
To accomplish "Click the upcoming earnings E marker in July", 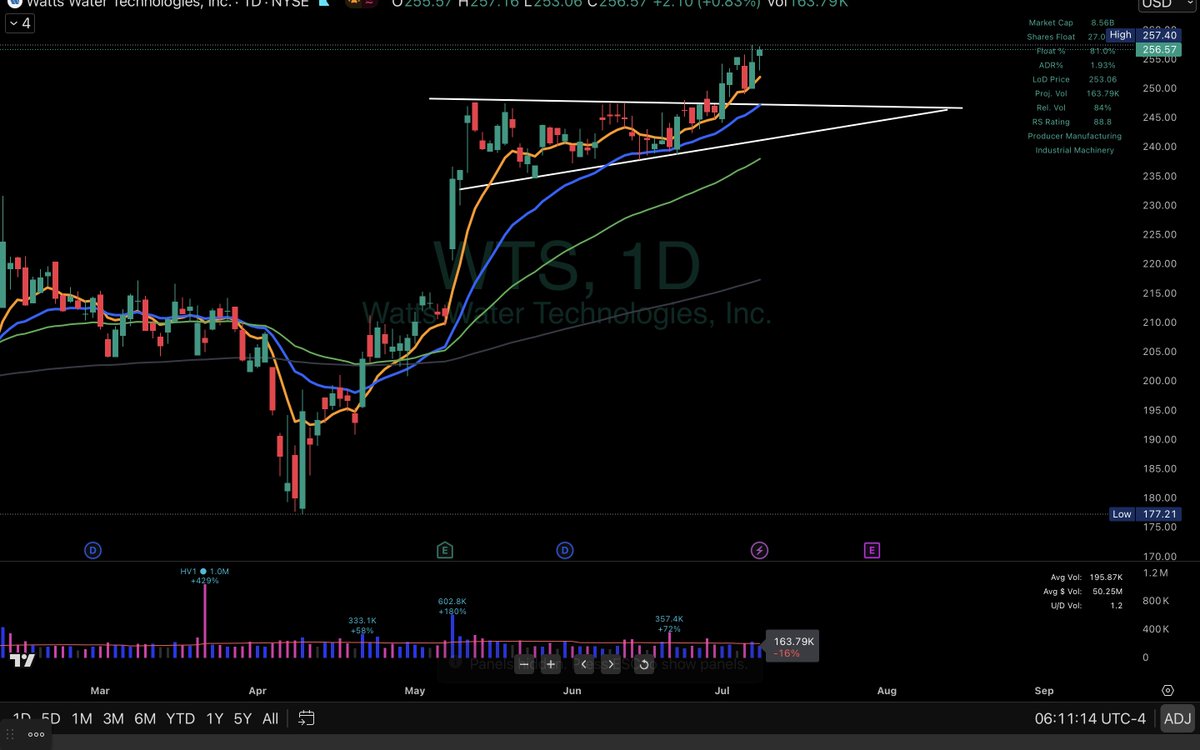I will [x=872, y=550].
